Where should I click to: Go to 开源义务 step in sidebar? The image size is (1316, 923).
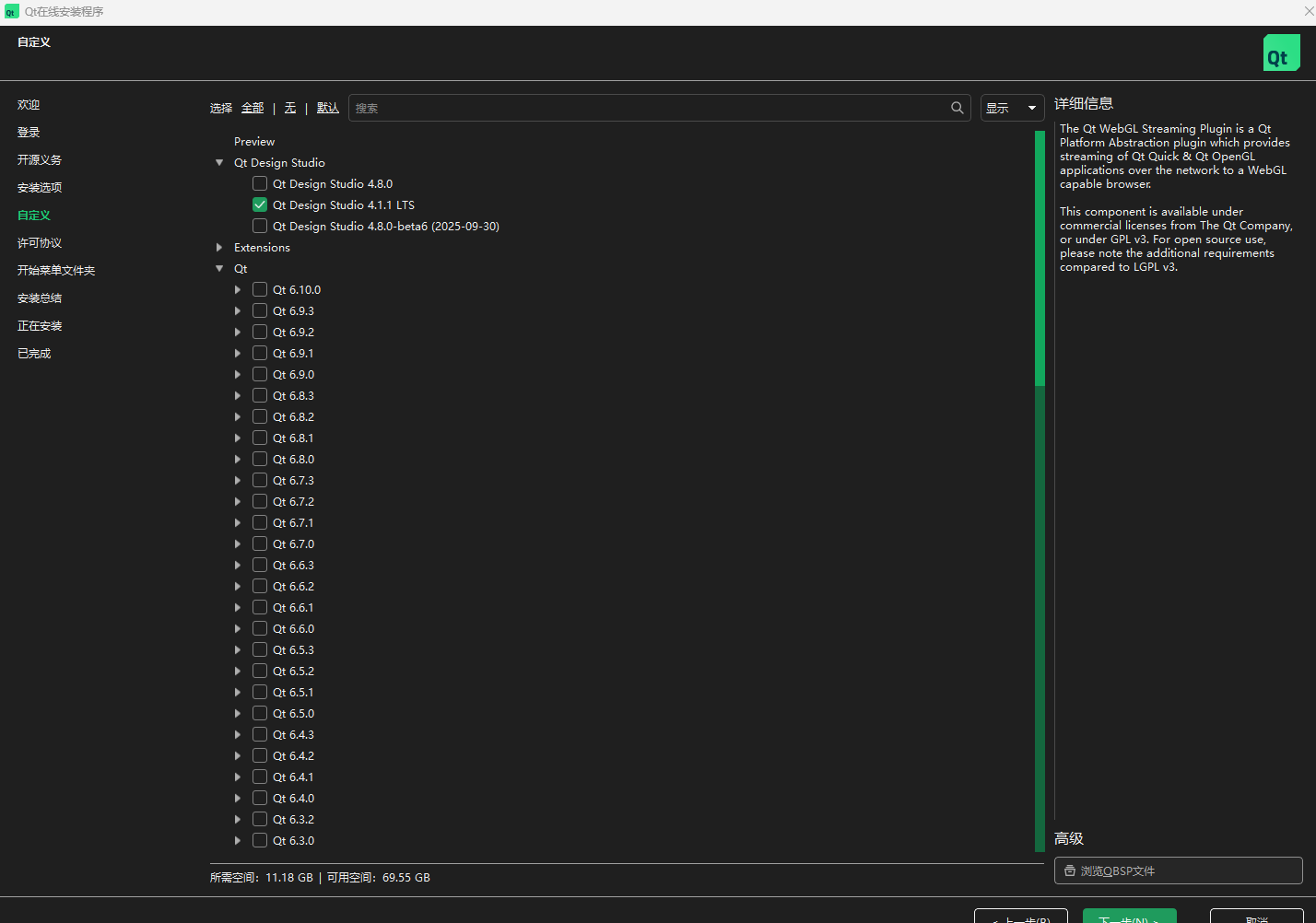tap(40, 160)
